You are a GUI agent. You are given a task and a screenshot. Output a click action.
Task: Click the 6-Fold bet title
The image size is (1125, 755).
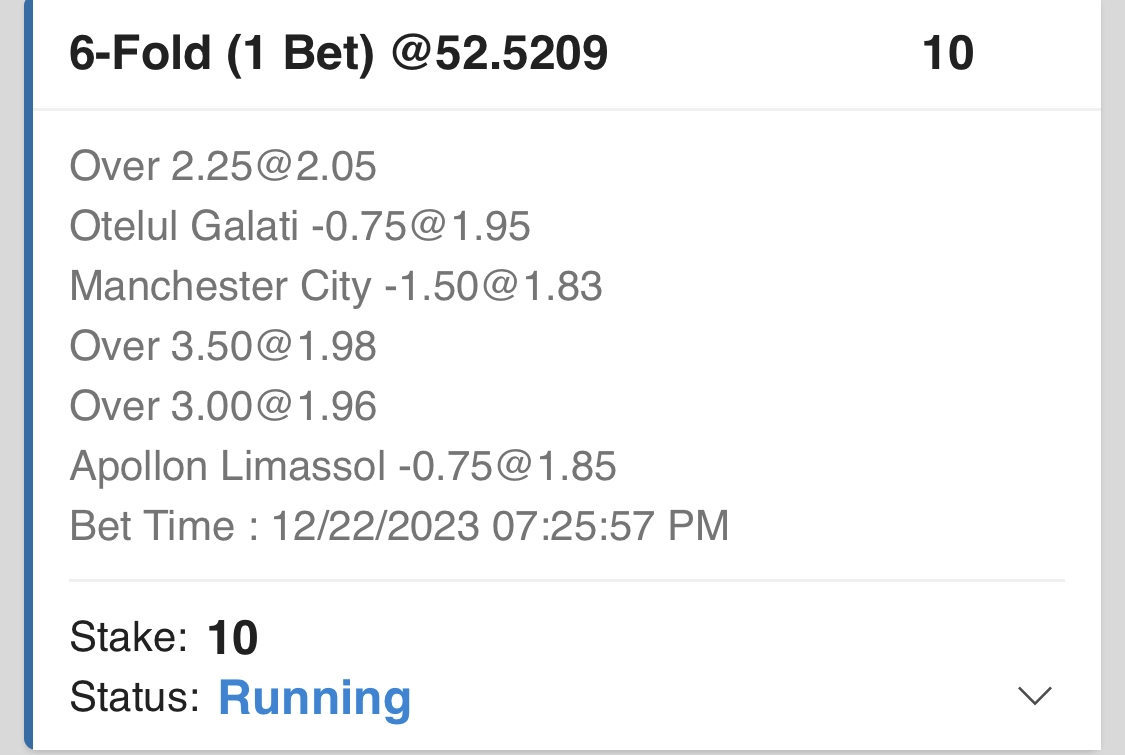[140, 54]
